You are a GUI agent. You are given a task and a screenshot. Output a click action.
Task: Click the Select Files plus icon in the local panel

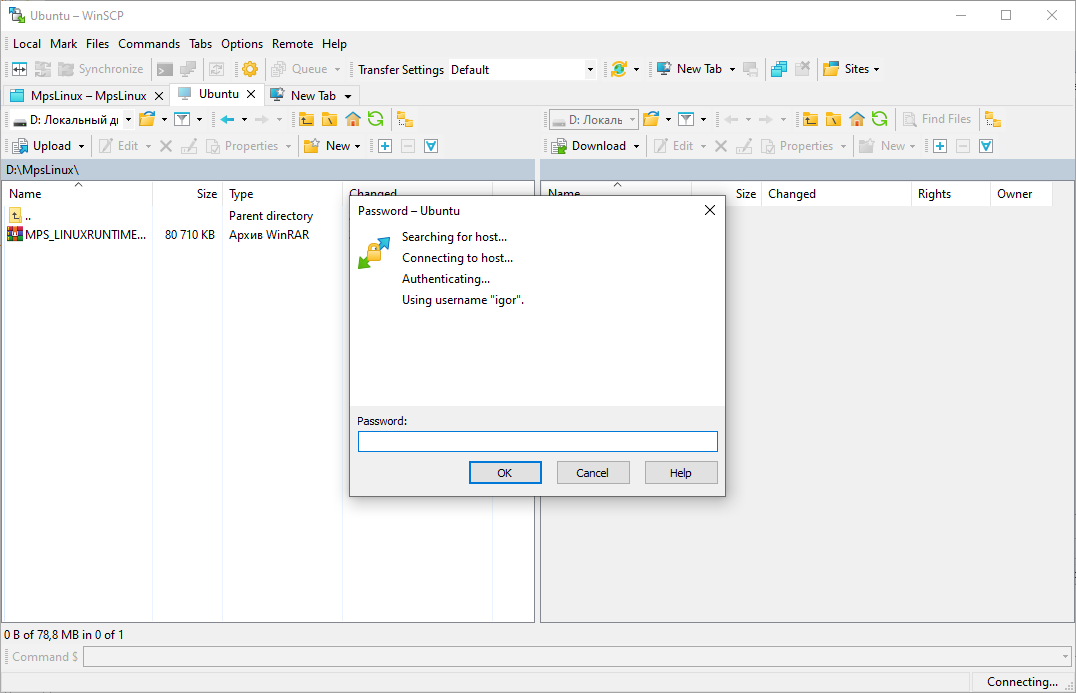385,146
